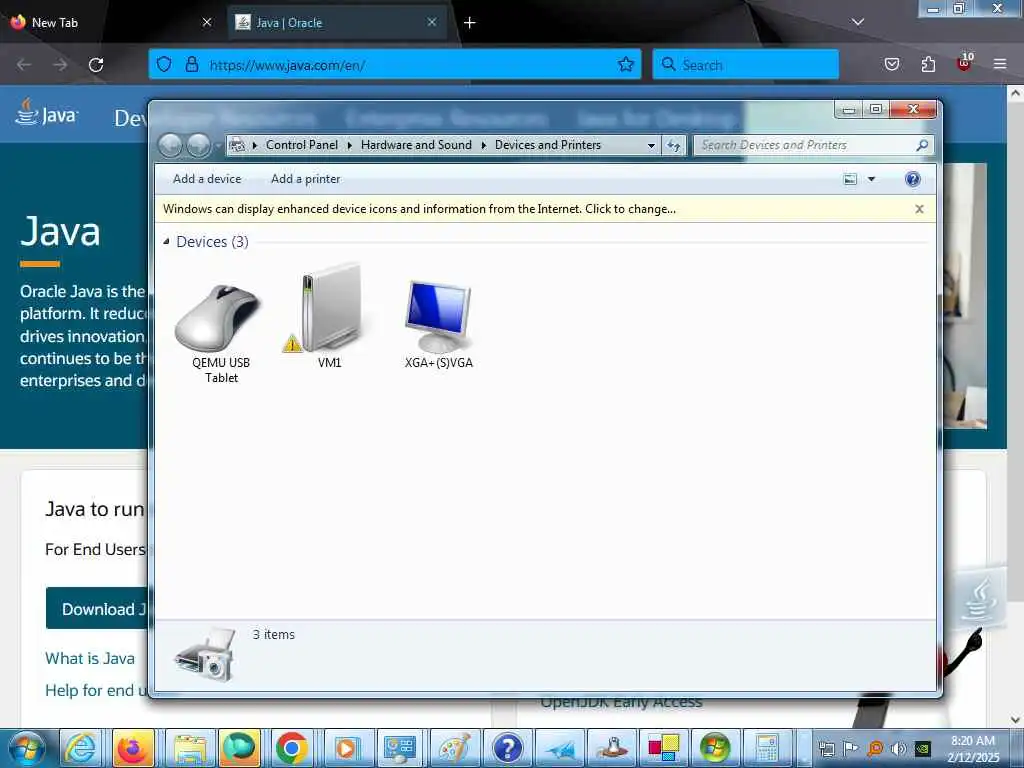This screenshot has width=1024, height=768.
Task: Click Add a printer
Action: coord(306,179)
